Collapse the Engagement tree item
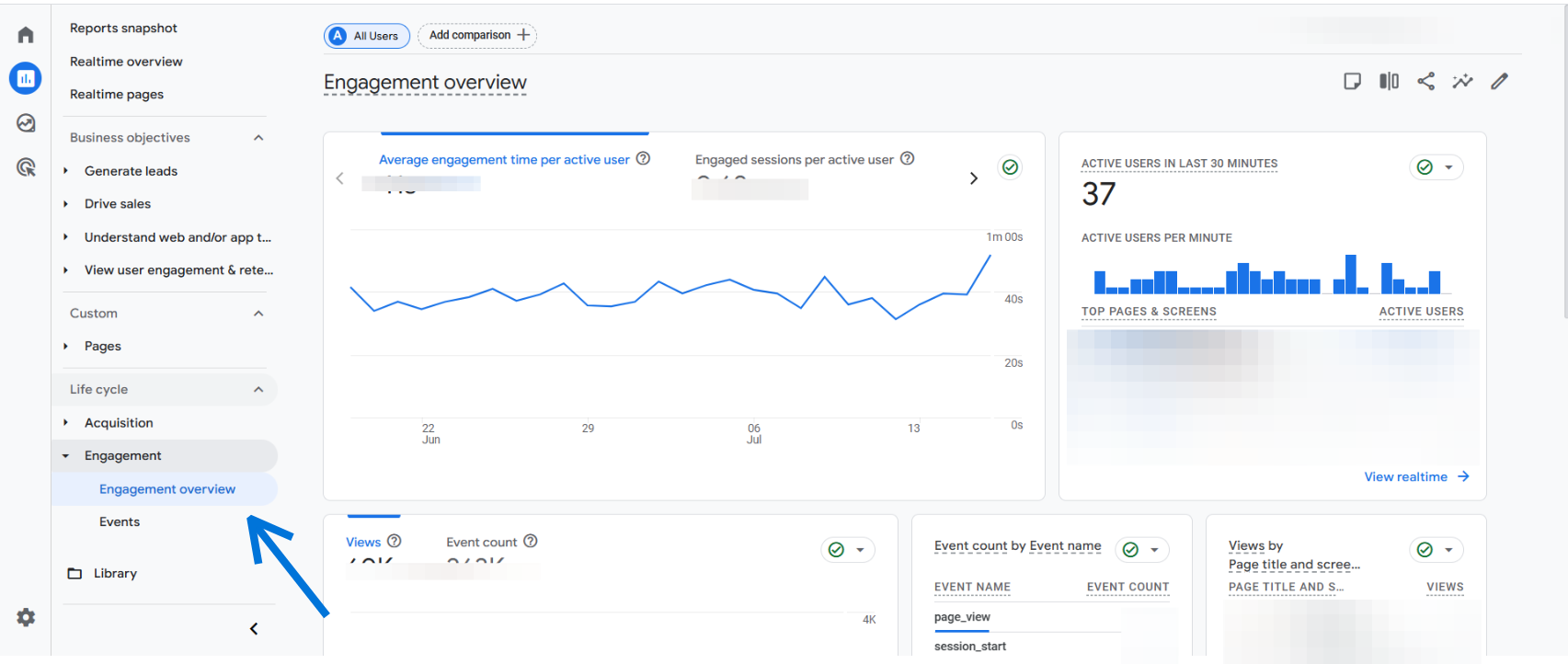The image size is (1568, 664). (66, 456)
